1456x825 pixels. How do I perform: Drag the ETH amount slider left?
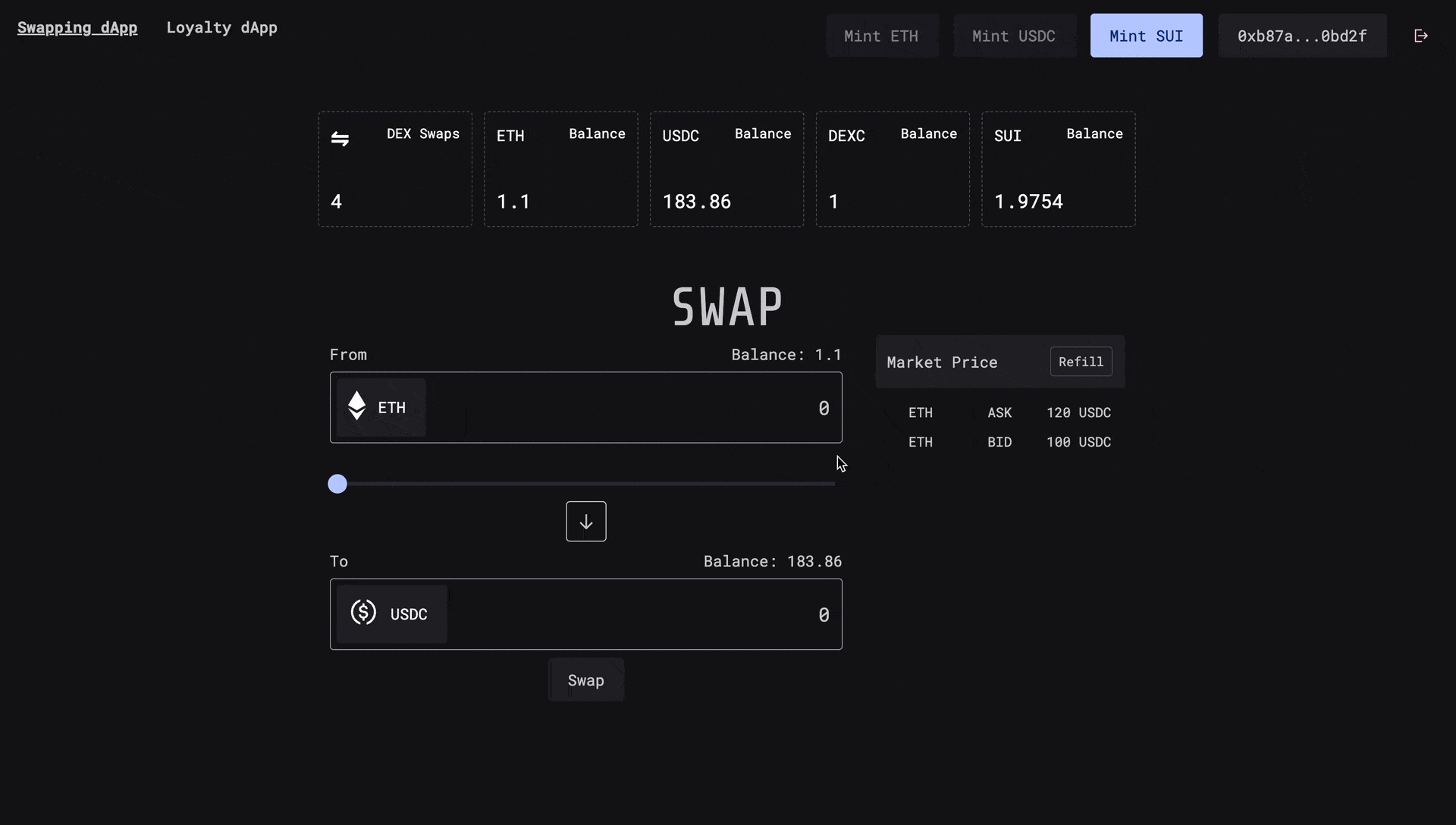[338, 483]
